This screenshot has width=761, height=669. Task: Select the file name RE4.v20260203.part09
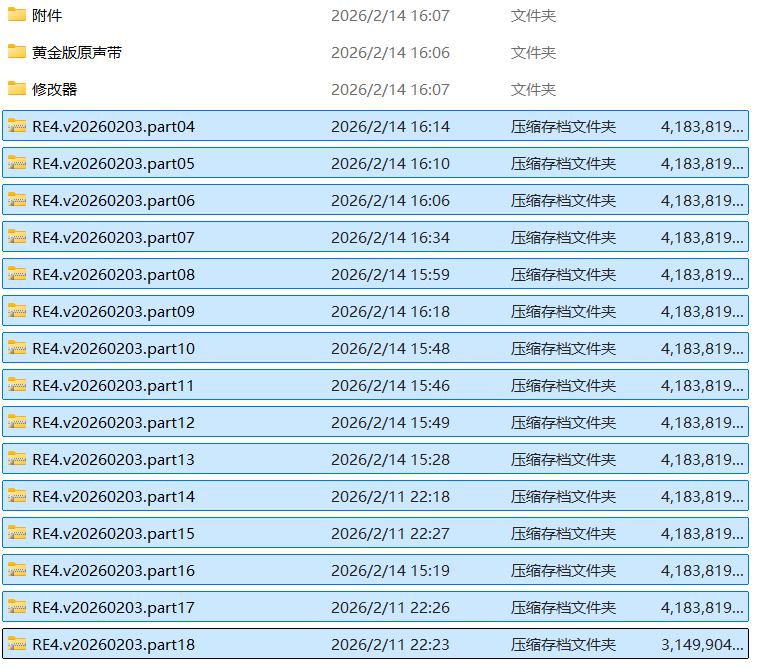point(113,311)
